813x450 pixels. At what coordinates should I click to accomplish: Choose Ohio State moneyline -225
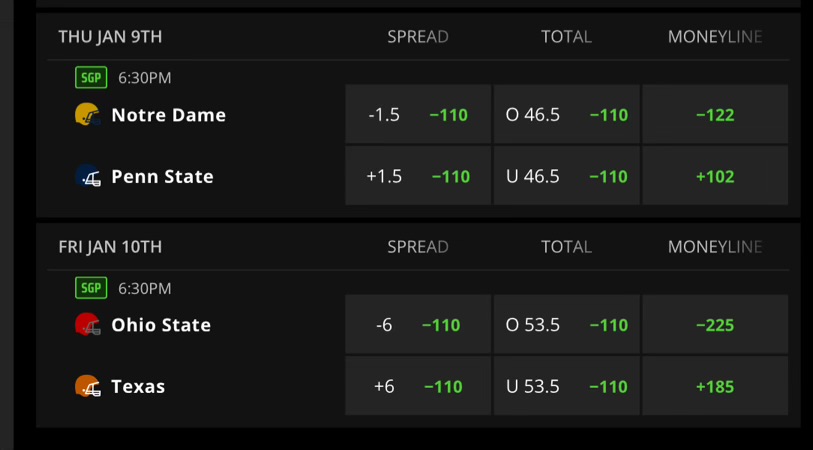[715, 325]
